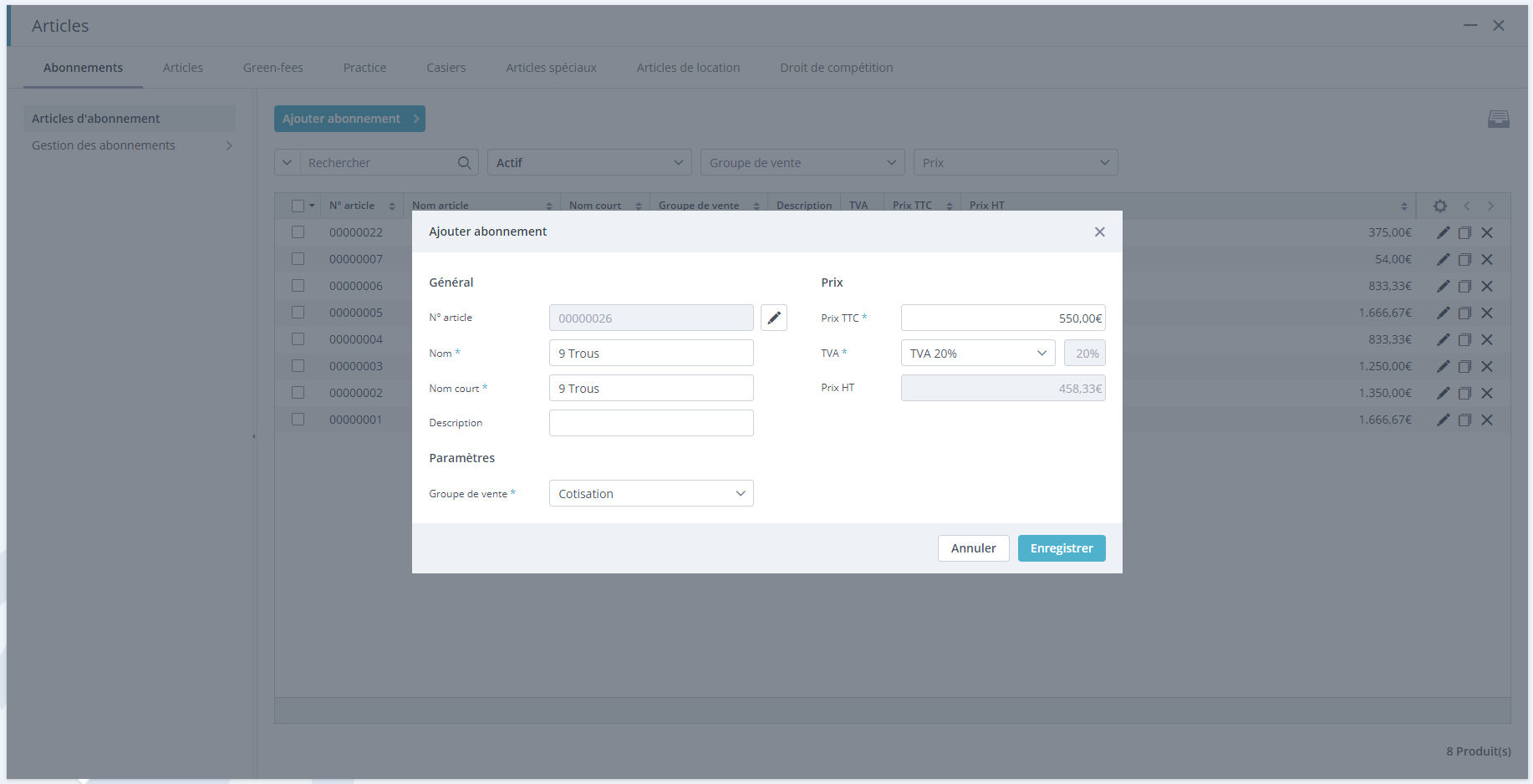Viewport: 1533px width, 784px height.
Task: Edit article 00000002 with pencil icon
Action: click(x=1444, y=393)
